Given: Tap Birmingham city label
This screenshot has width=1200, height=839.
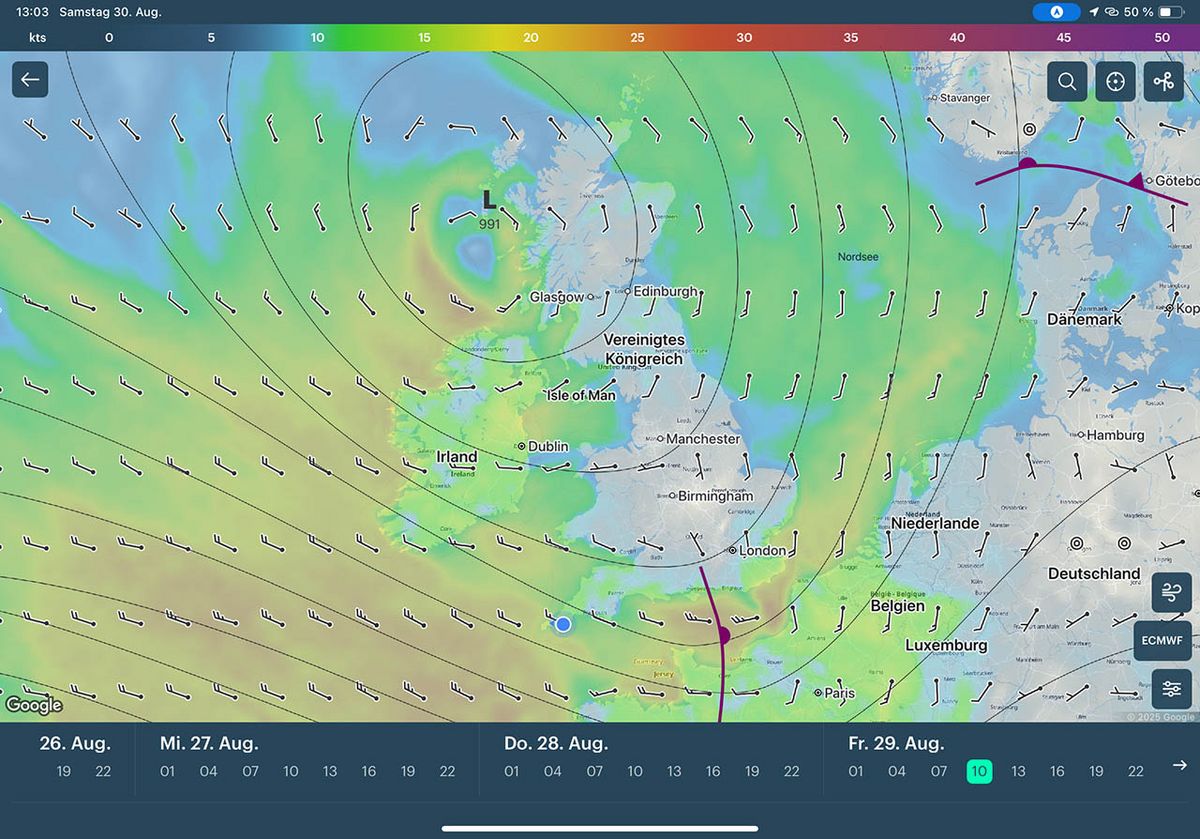Looking at the screenshot, I should pyautogui.click(x=715, y=495).
